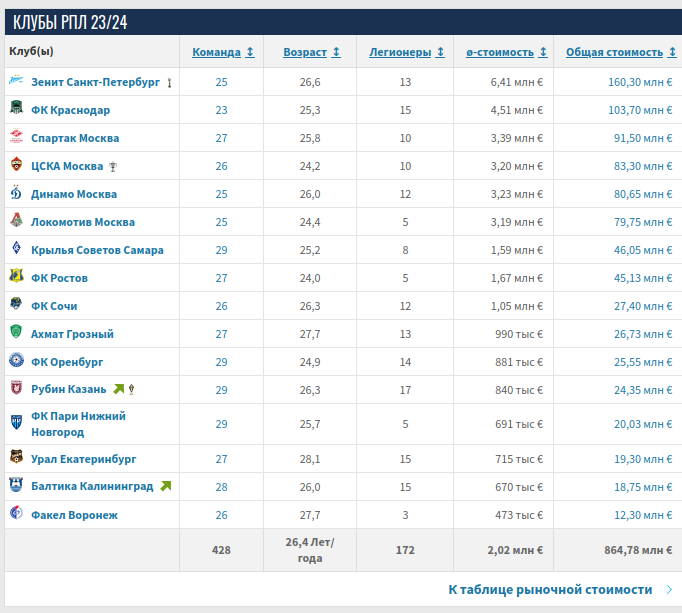Click squad size 23 for ФК Краснодар
The height and width of the screenshot is (613, 682).
[221, 110]
